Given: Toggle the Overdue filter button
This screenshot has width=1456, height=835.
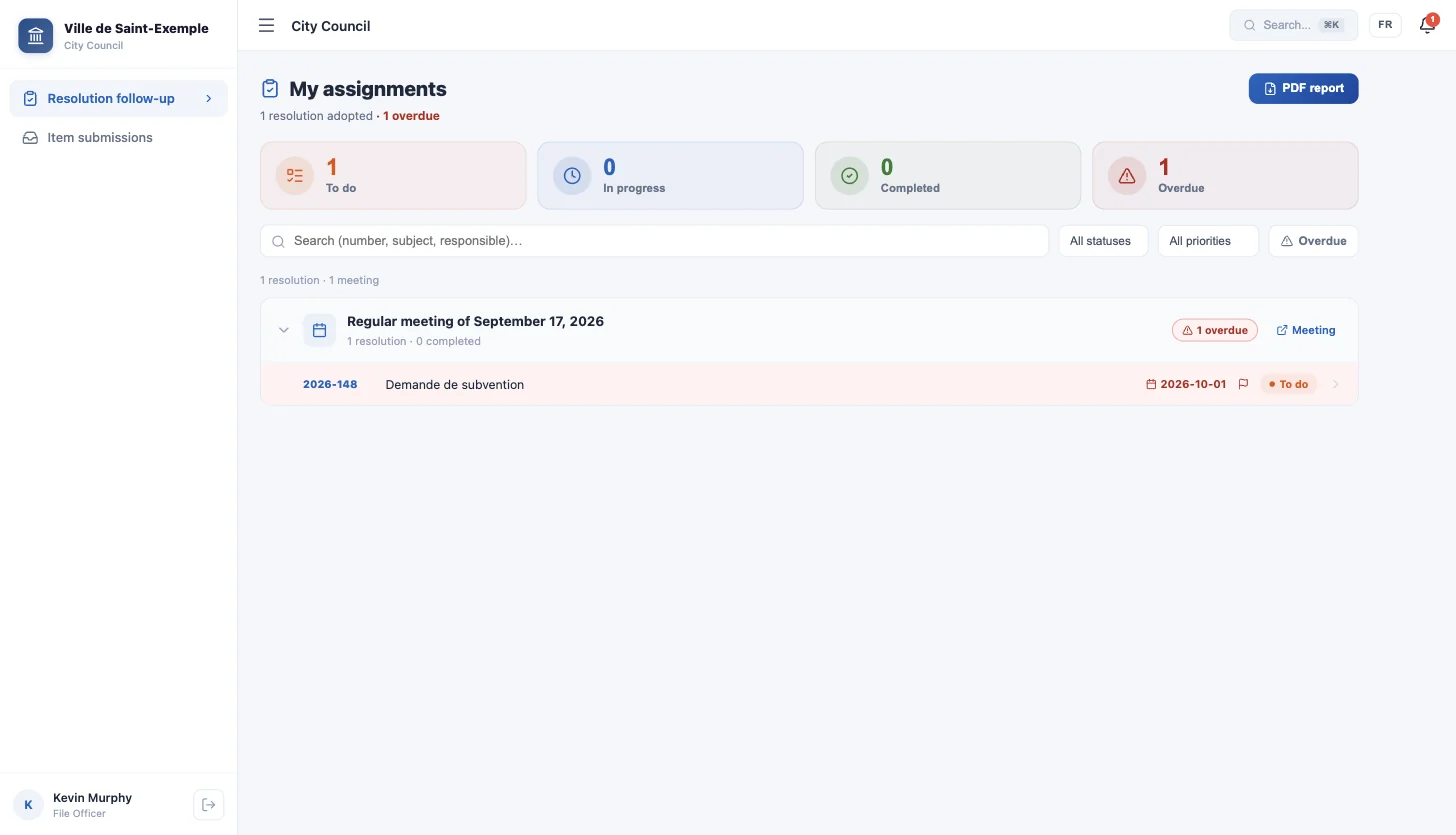Looking at the screenshot, I should [x=1313, y=241].
